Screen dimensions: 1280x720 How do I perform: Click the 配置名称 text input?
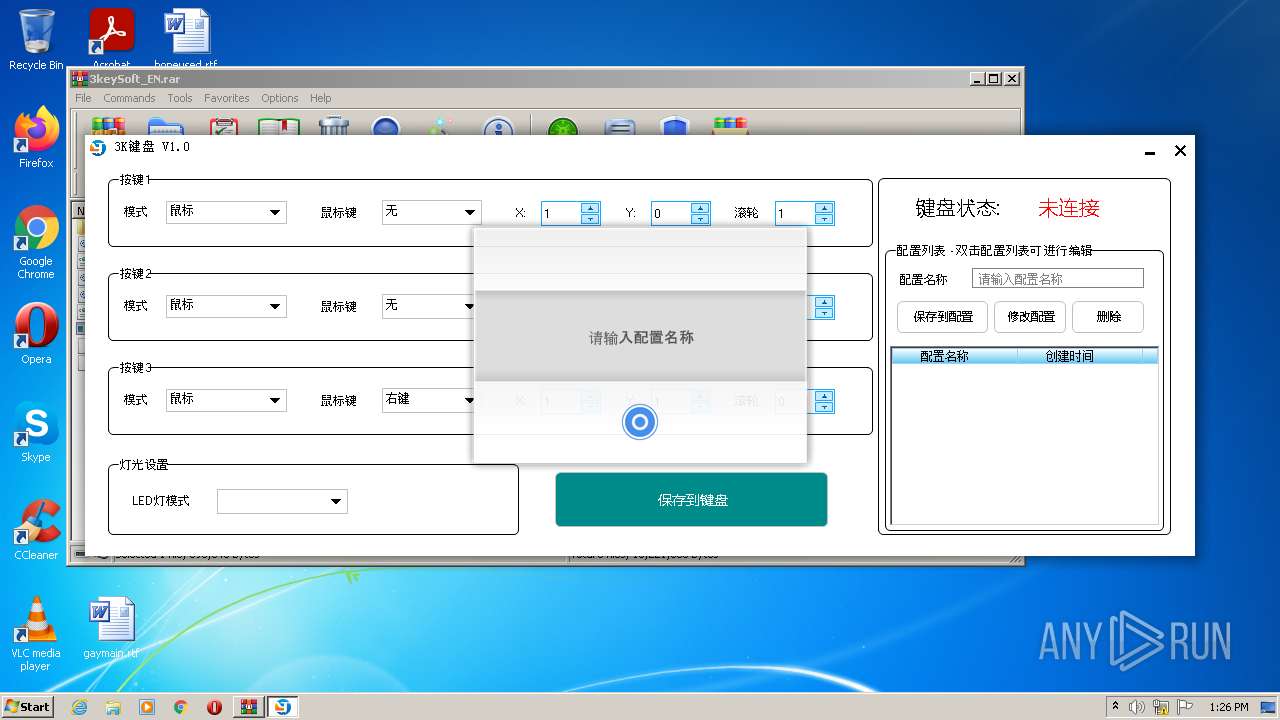click(x=1057, y=279)
